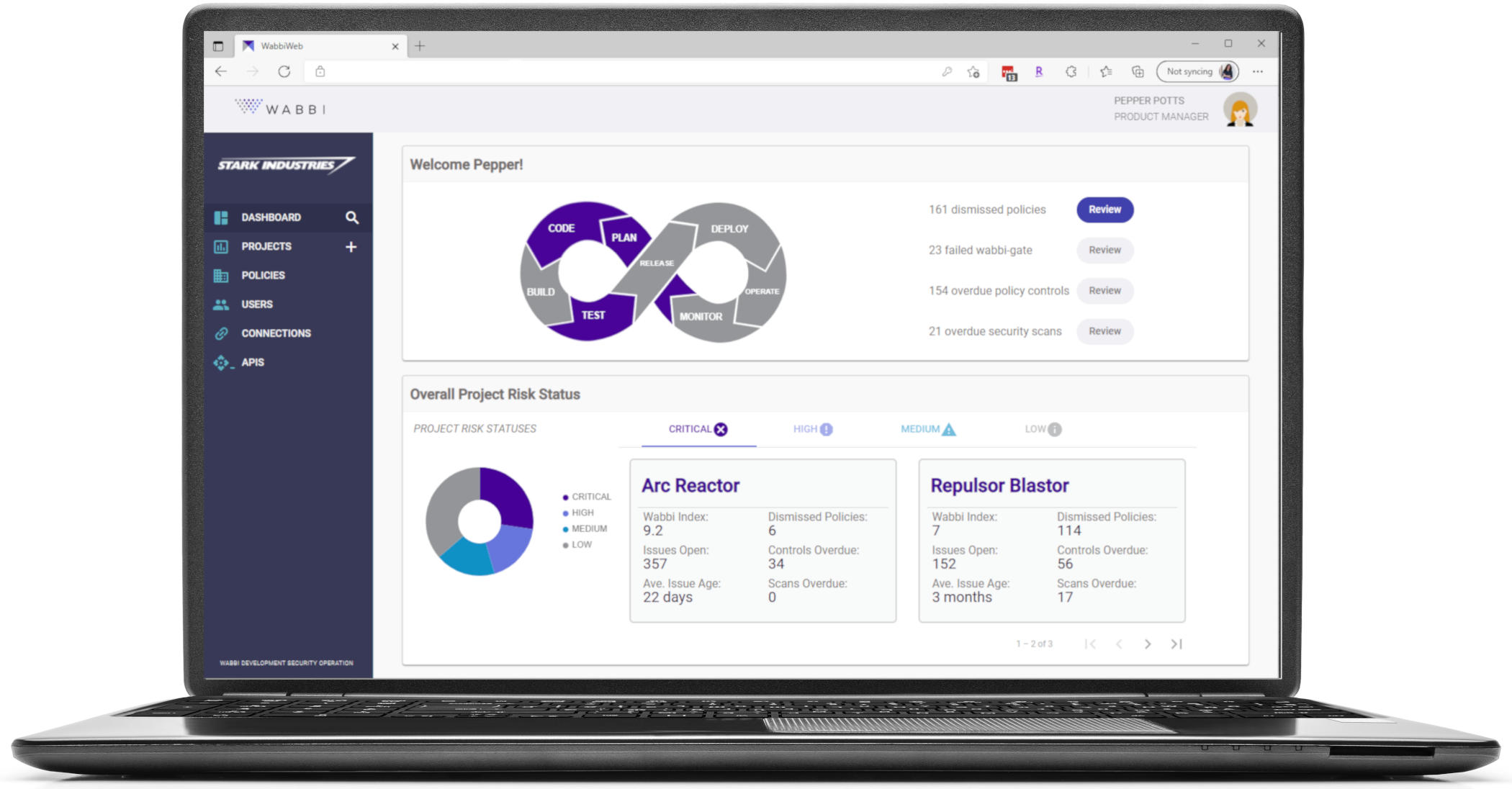Expand to next page of projects

click(1148, 654)
